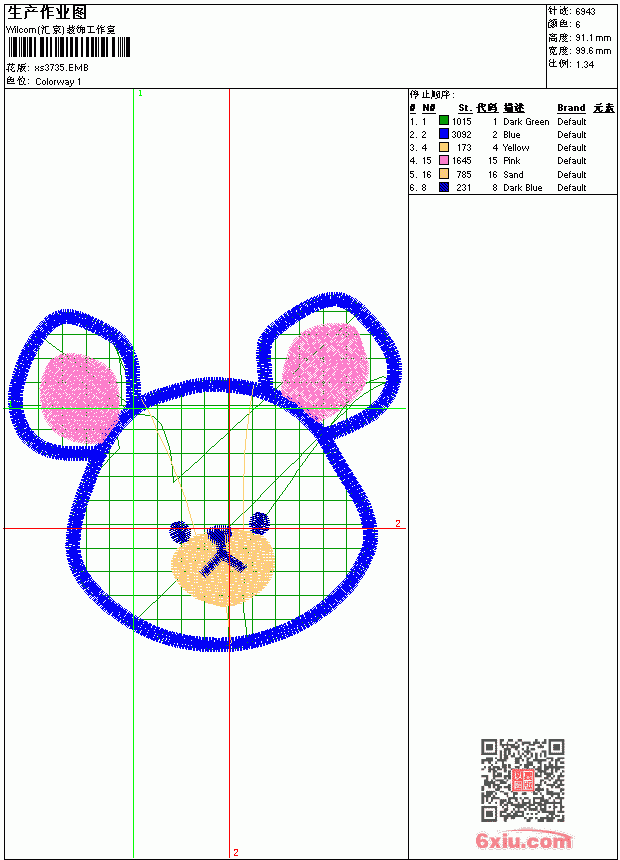The image size is (620, 860).
Task: Select the Yellow thread swatch
Action: pyautogui.click(x=444, y=147)
